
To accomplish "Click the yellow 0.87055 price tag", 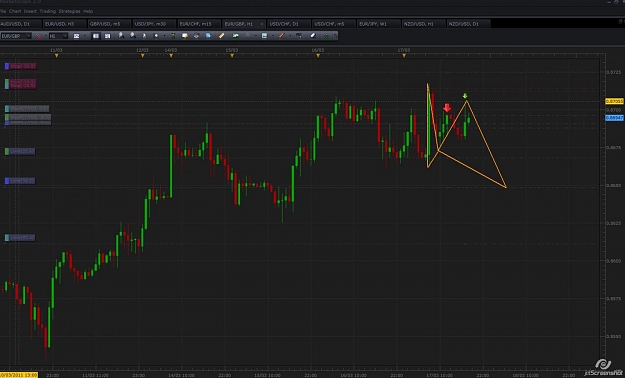I will (x=614, y=102).
